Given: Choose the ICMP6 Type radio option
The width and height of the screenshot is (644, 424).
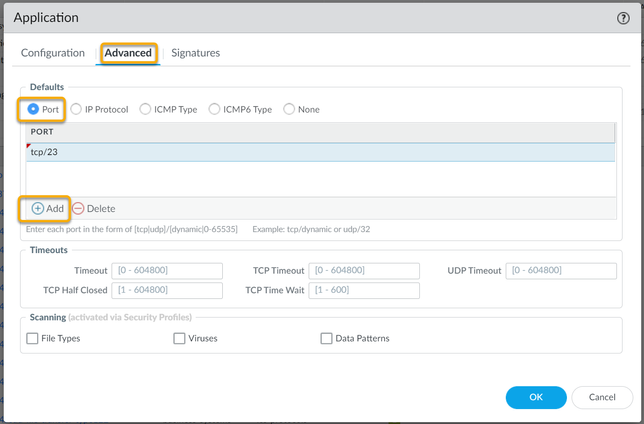Looking at the screenshot, I should [x=215, y=109].
